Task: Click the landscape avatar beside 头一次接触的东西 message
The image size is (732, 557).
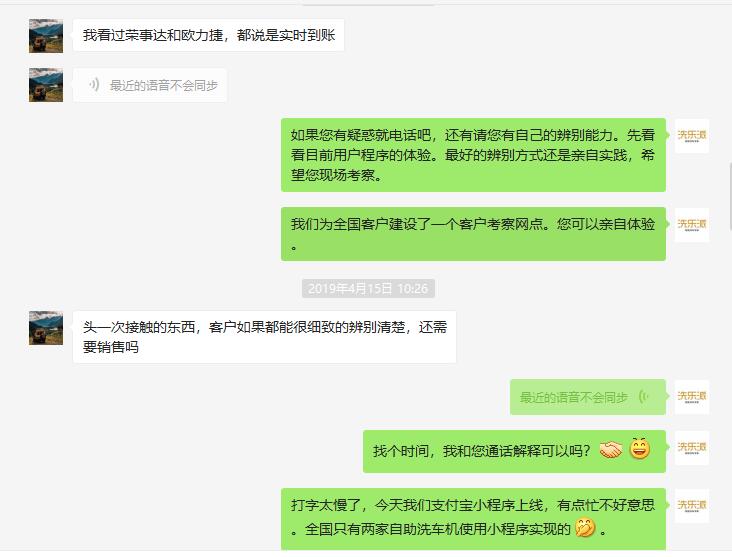Action: coord(46,328)
